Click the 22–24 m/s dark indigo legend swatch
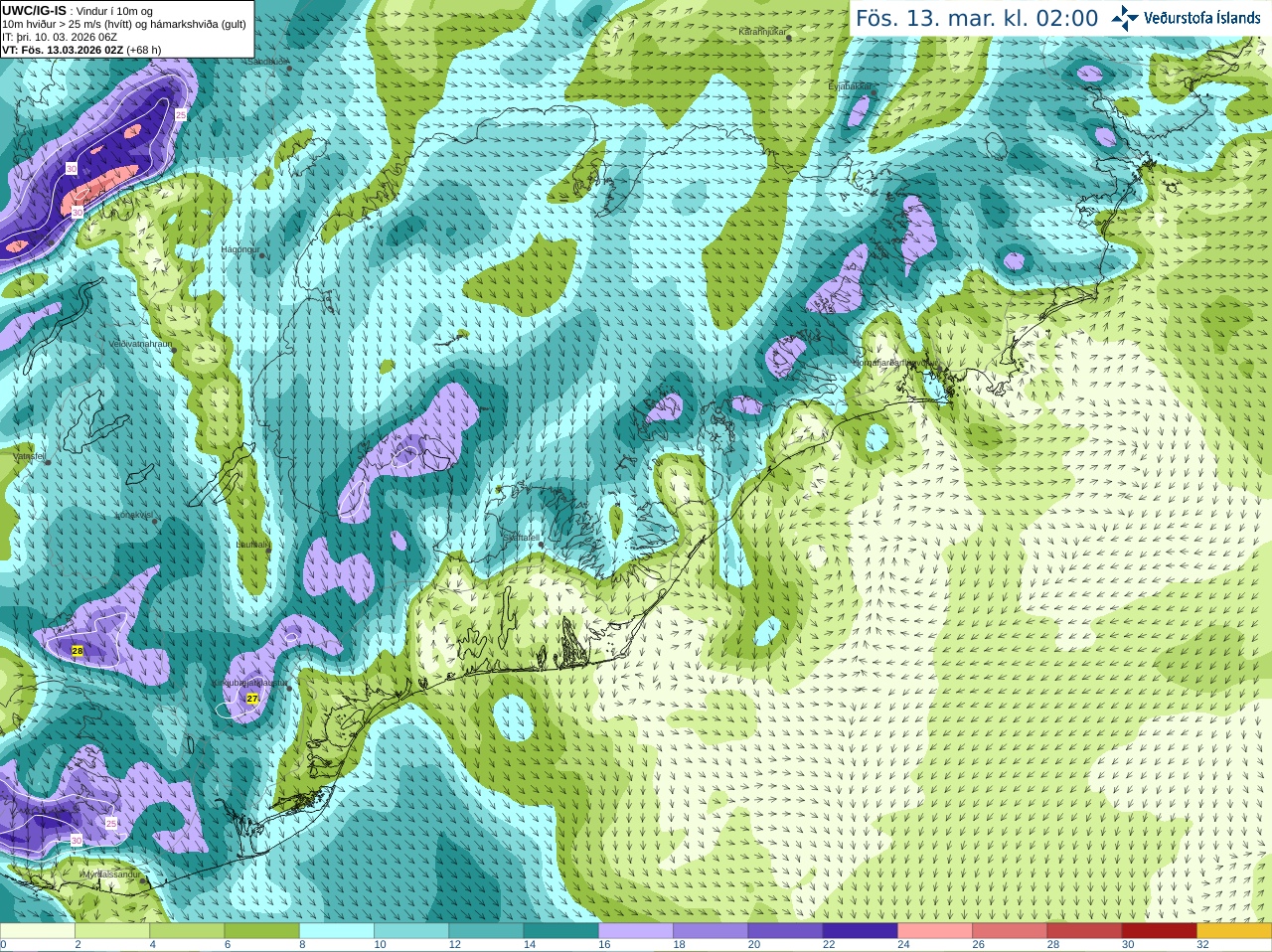The height and width of the screenshot is (952, 1272). (860, 931)
